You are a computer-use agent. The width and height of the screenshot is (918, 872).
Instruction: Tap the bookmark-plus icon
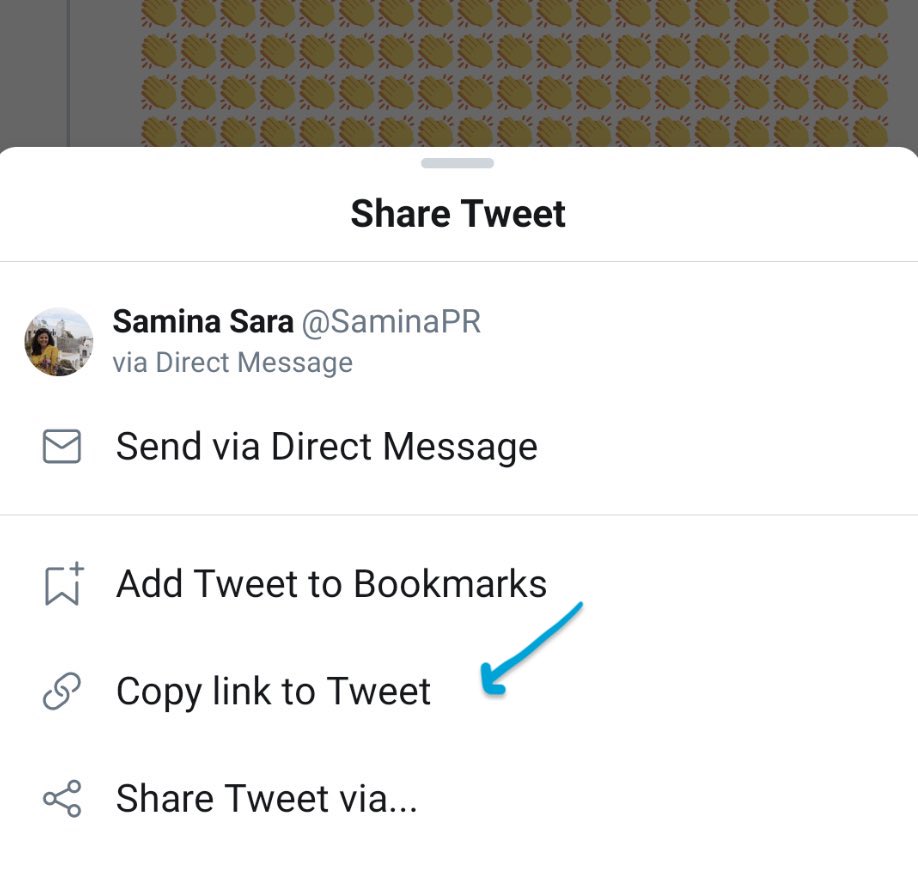point(63,584)
